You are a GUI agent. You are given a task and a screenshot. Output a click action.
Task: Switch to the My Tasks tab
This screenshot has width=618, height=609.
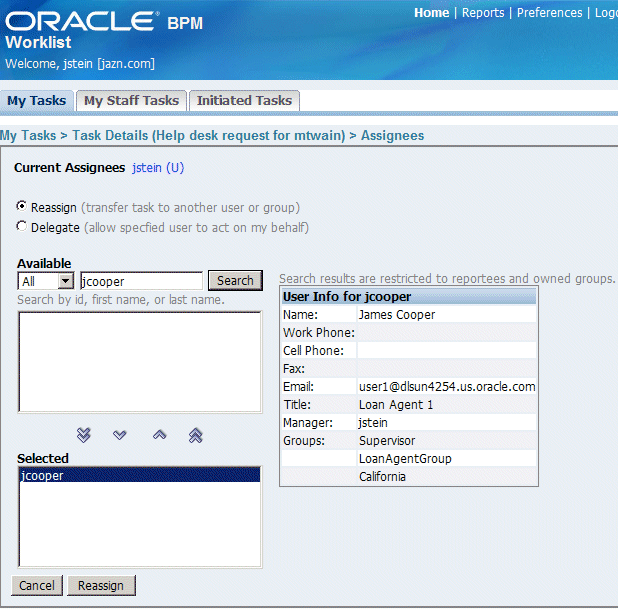(x=37, y=101)
